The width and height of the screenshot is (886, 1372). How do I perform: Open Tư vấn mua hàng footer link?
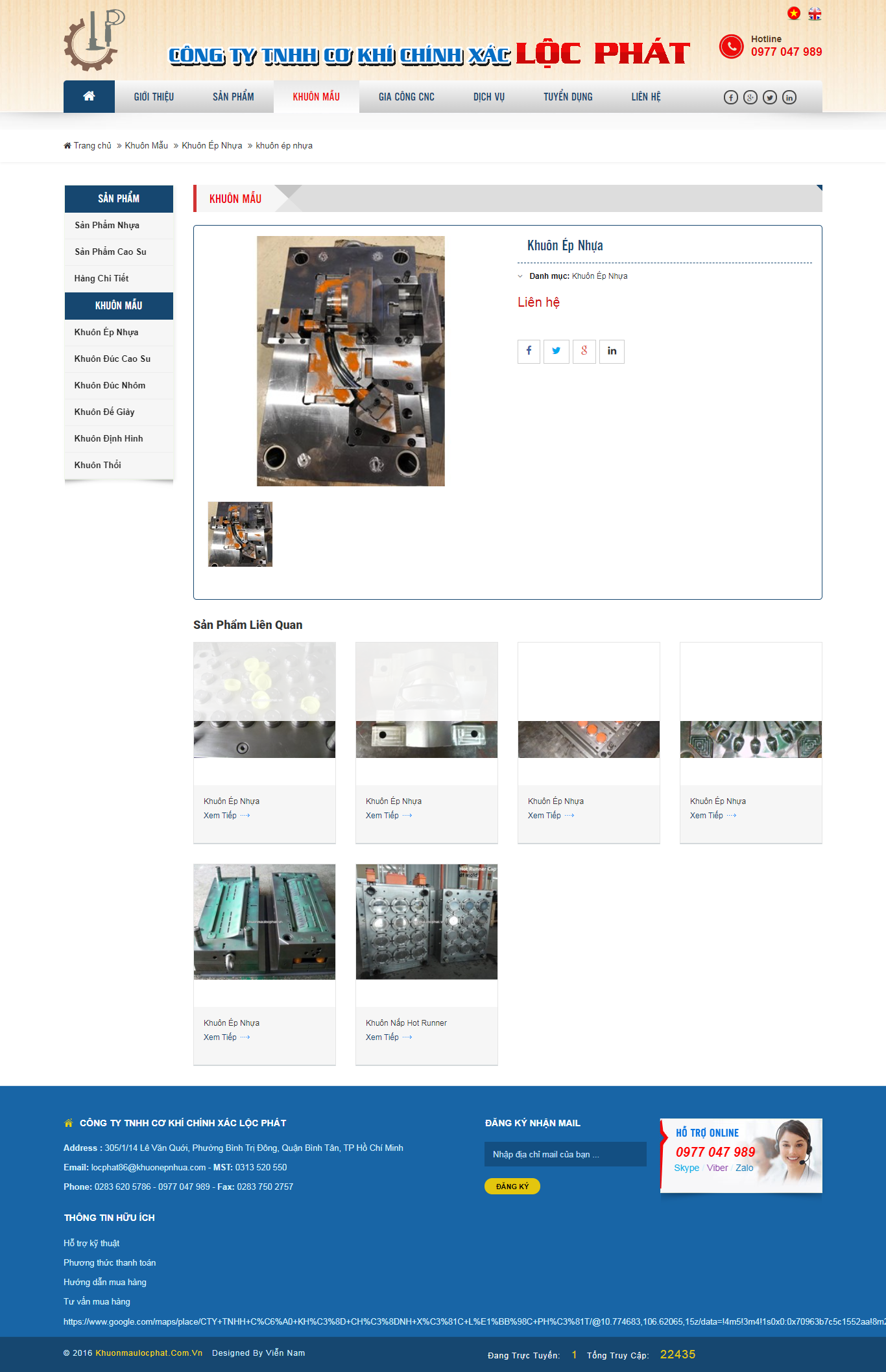click(x=97, y=1301)
